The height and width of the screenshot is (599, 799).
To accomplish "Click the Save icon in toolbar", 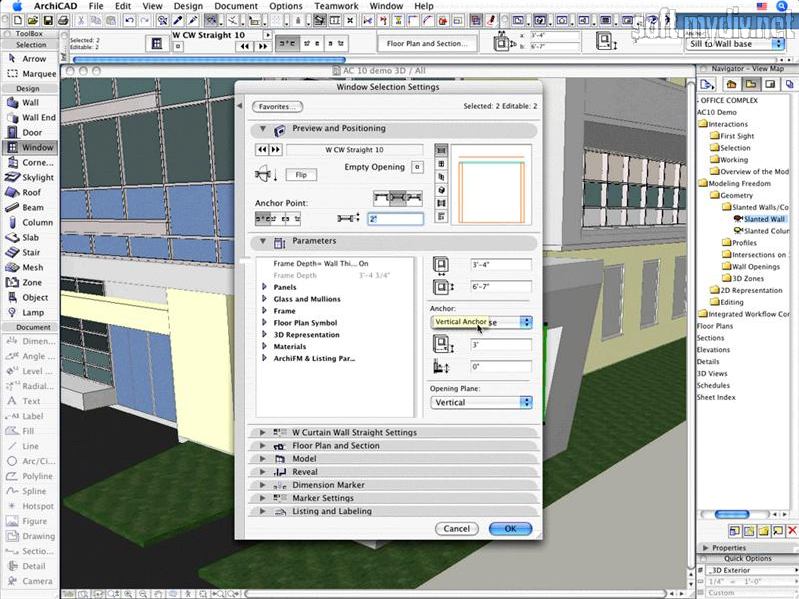I will tap(48, 20).
